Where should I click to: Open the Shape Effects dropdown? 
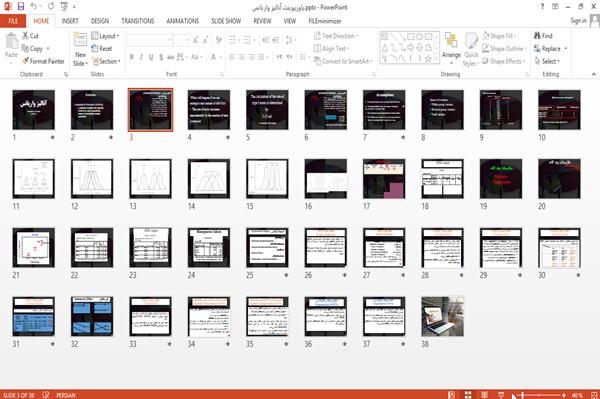pyautogui.click(x=503, y=61)
